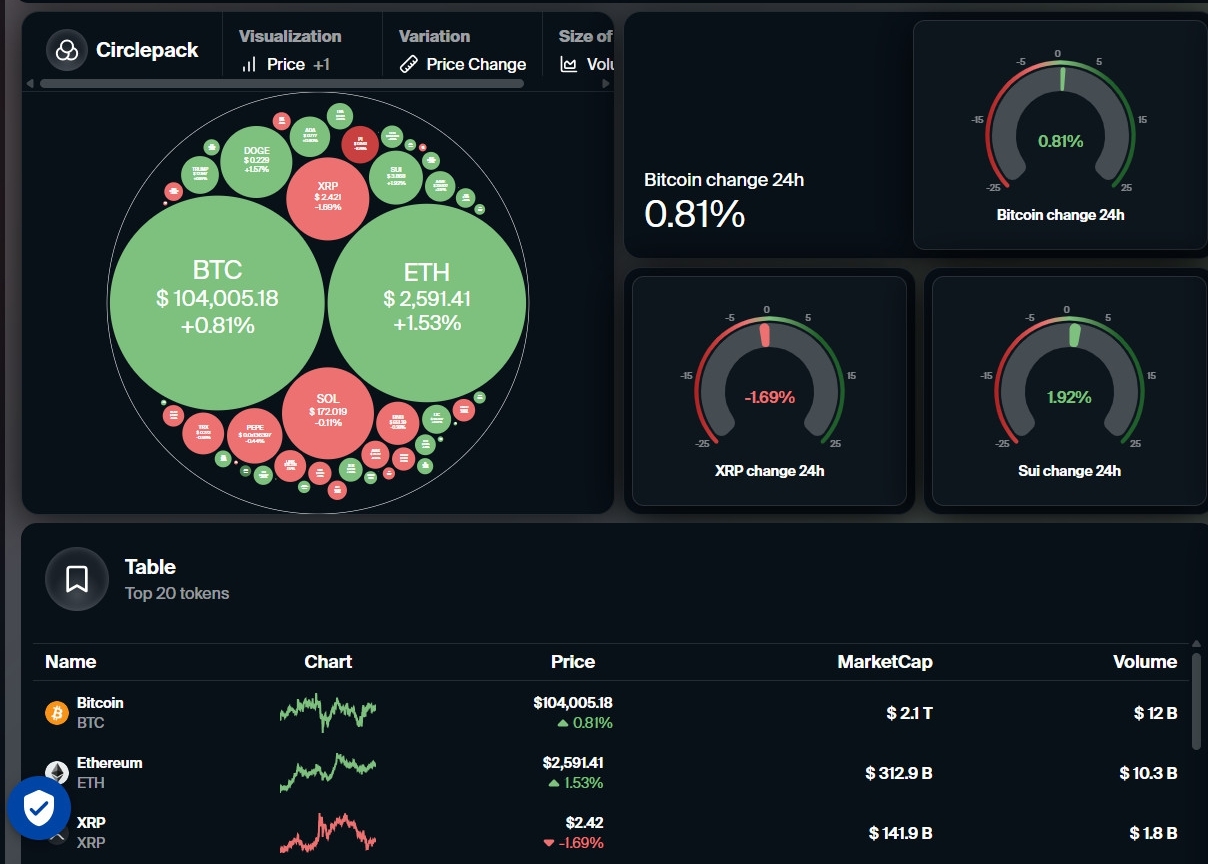Click the $ 10.3 B volume cell
This screenshot has height=864, width=1208.
click(1148, 773)
